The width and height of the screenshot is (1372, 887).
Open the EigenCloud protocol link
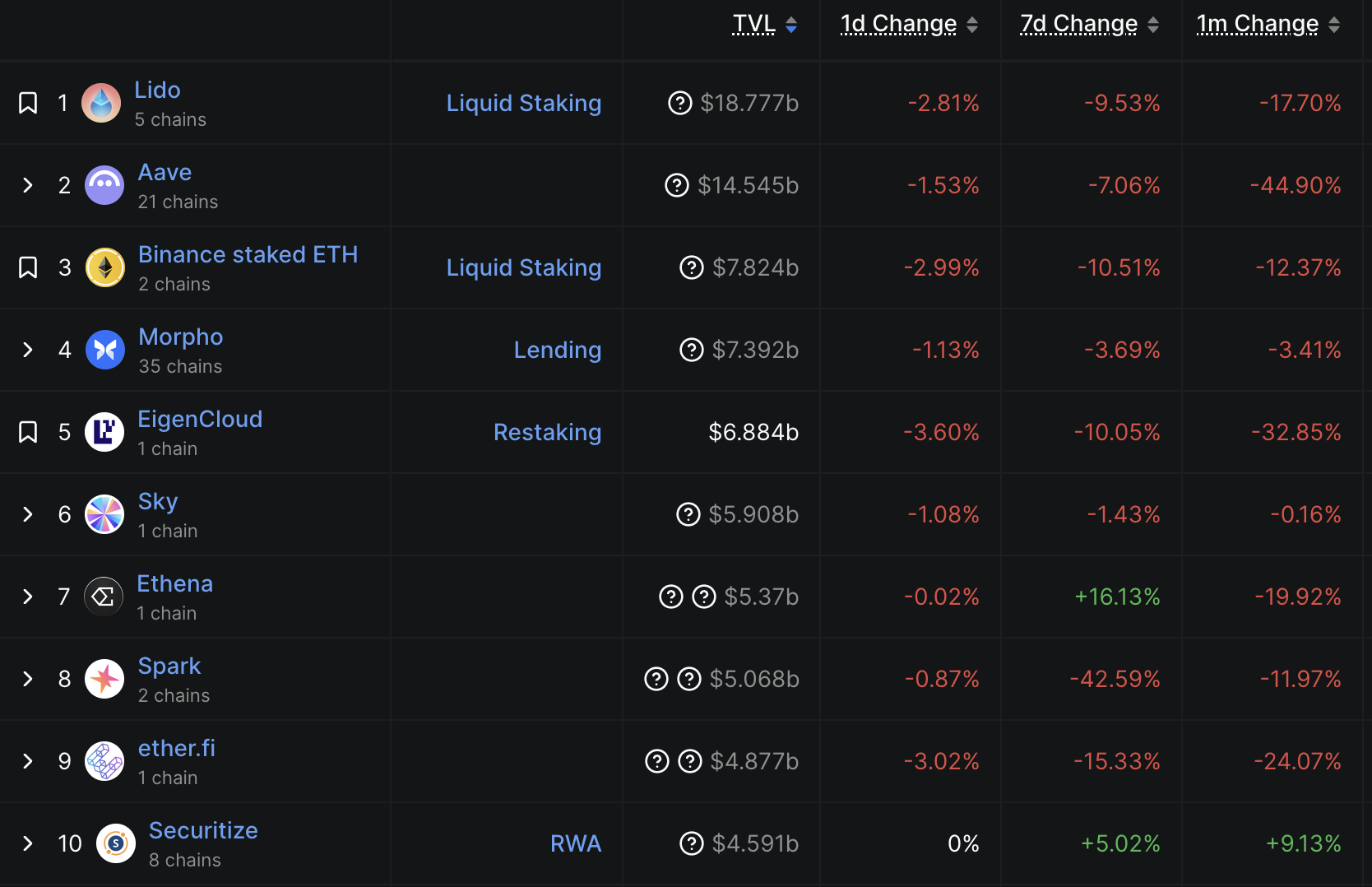coord(200,419)
